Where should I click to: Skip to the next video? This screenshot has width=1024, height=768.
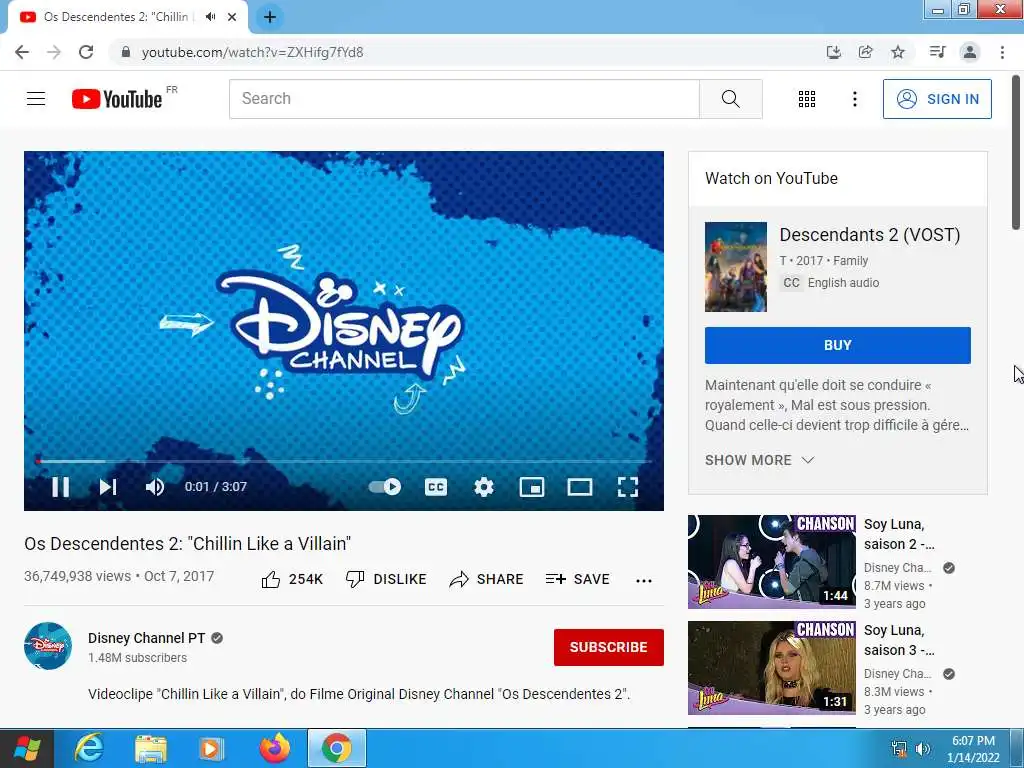tap(108, 487)
